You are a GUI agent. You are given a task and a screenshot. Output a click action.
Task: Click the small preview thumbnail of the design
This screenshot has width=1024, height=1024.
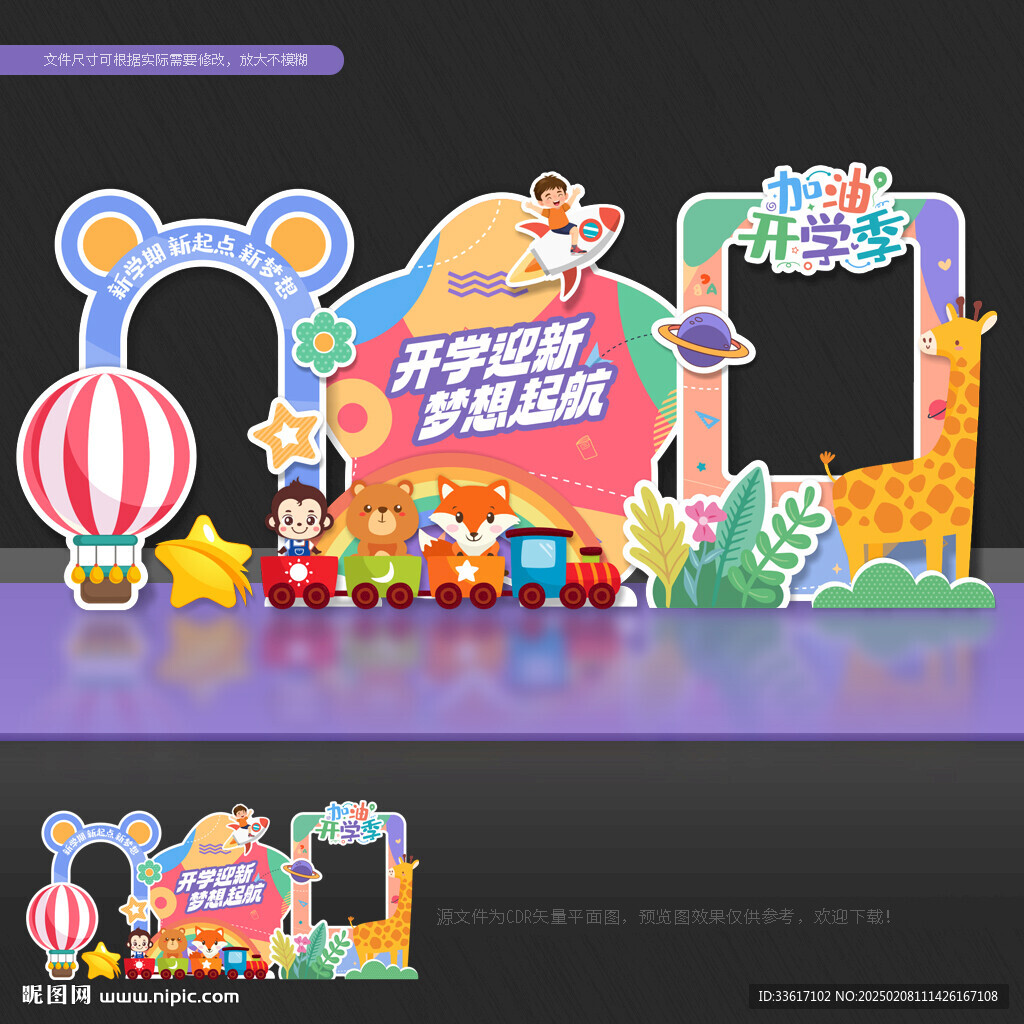point(223,891)
